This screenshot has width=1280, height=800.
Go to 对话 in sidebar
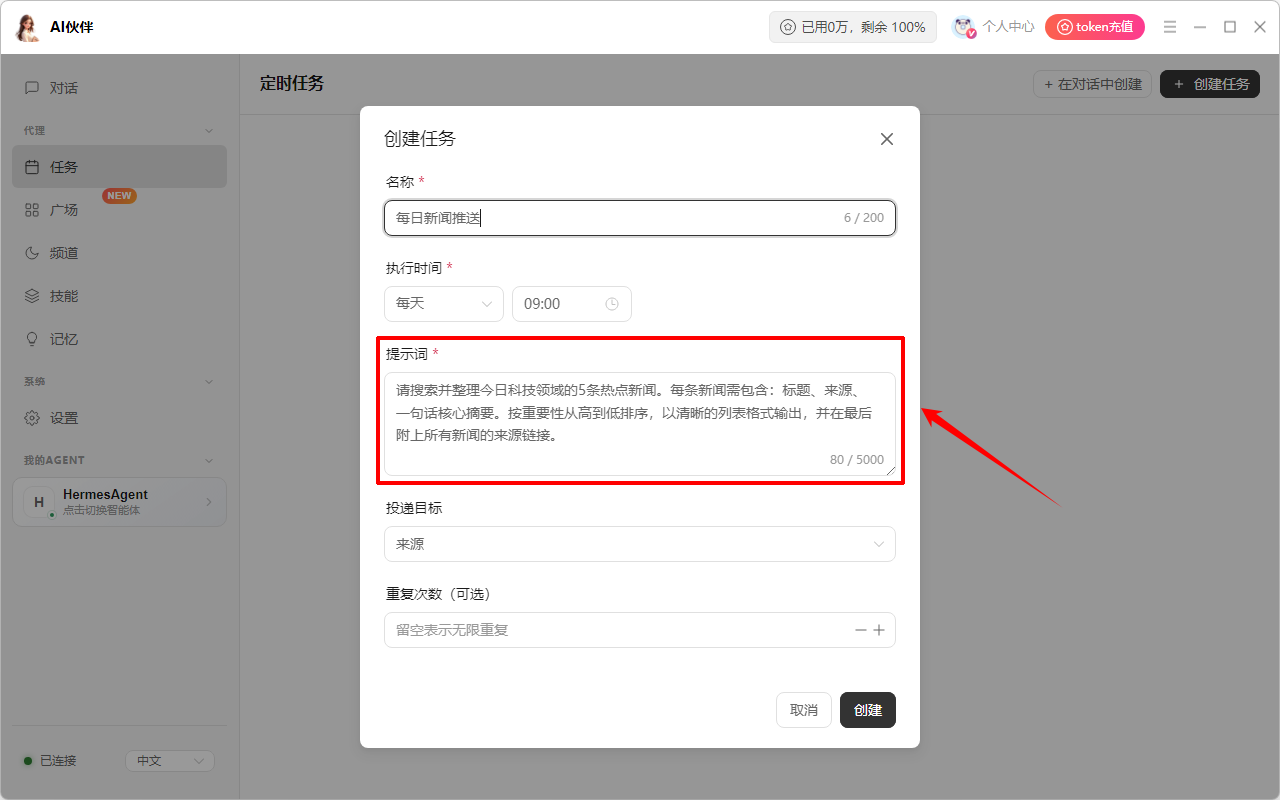tap(119, 88)
